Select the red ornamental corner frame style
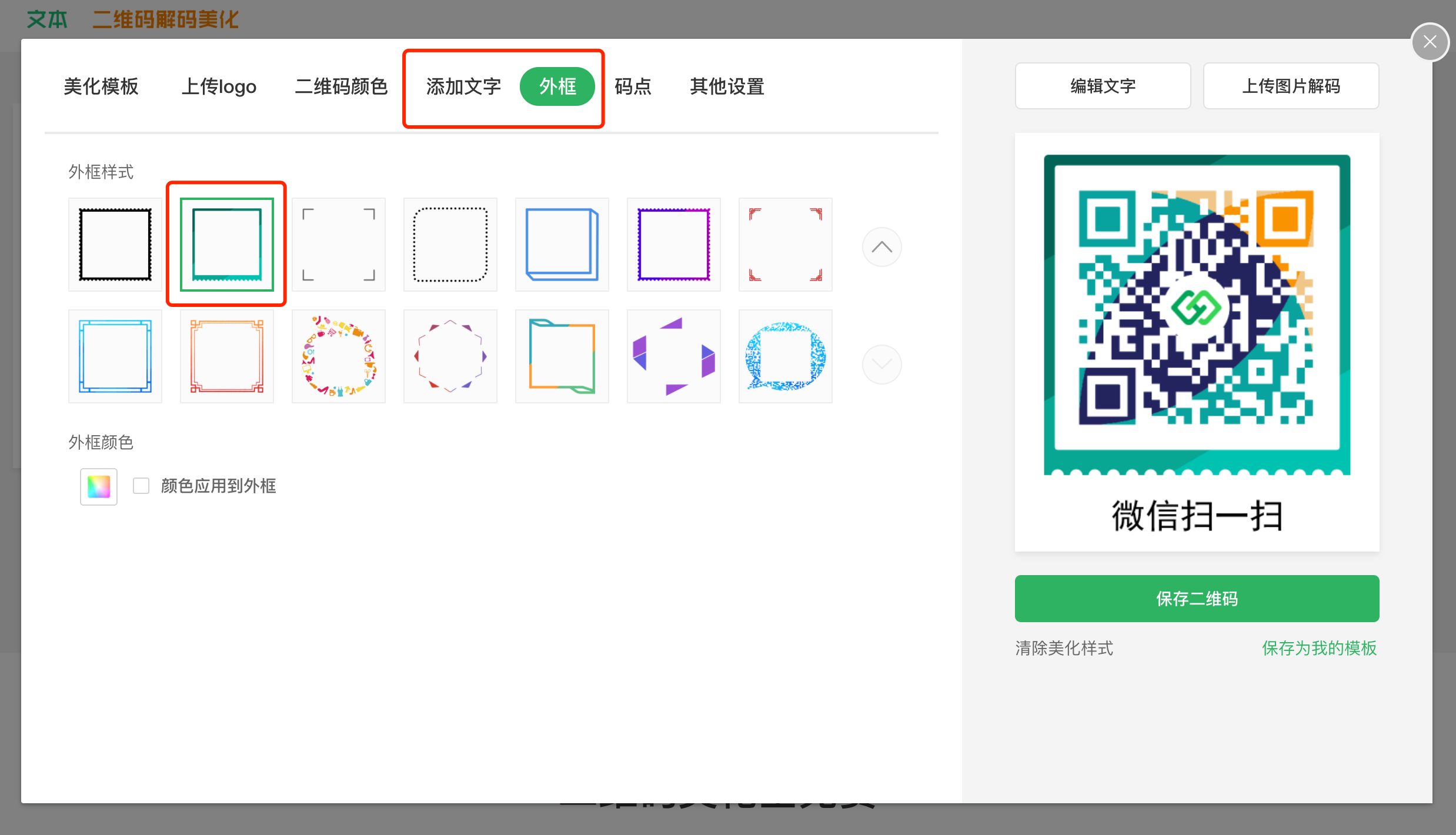The image size is (1456, 835). (x=786, y=245)
